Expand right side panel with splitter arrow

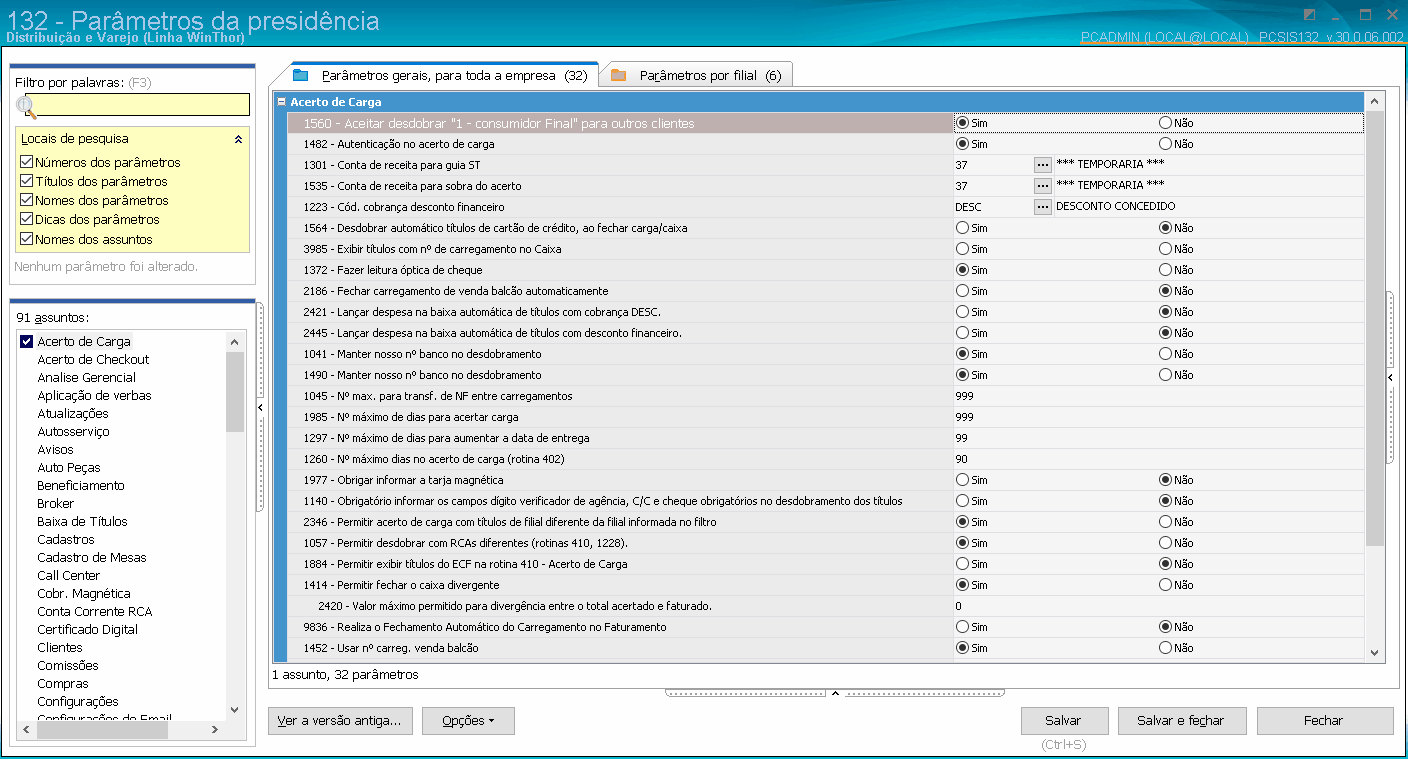[1389, 377]
